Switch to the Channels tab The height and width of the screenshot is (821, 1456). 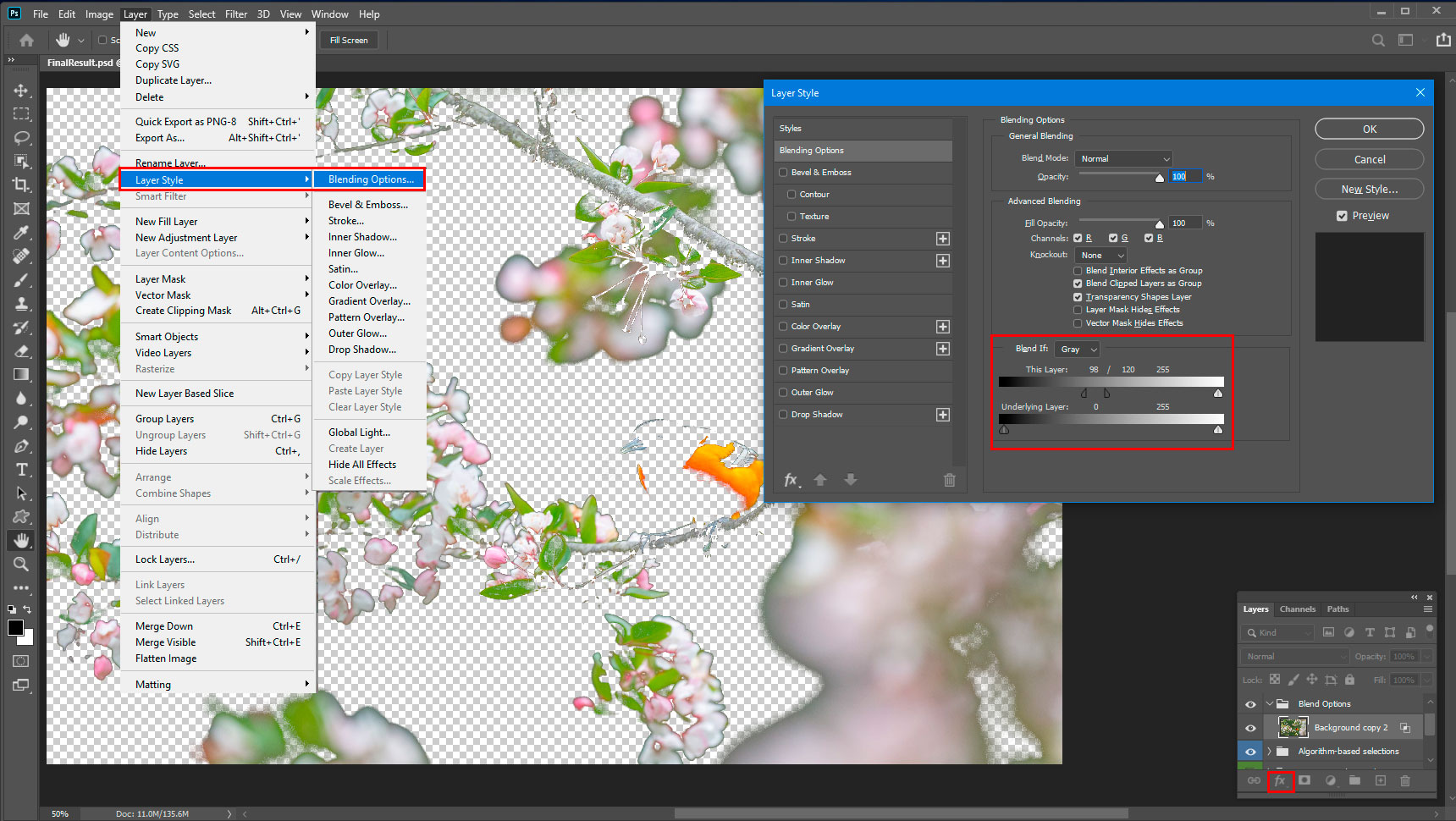(x=1297, y=609)
